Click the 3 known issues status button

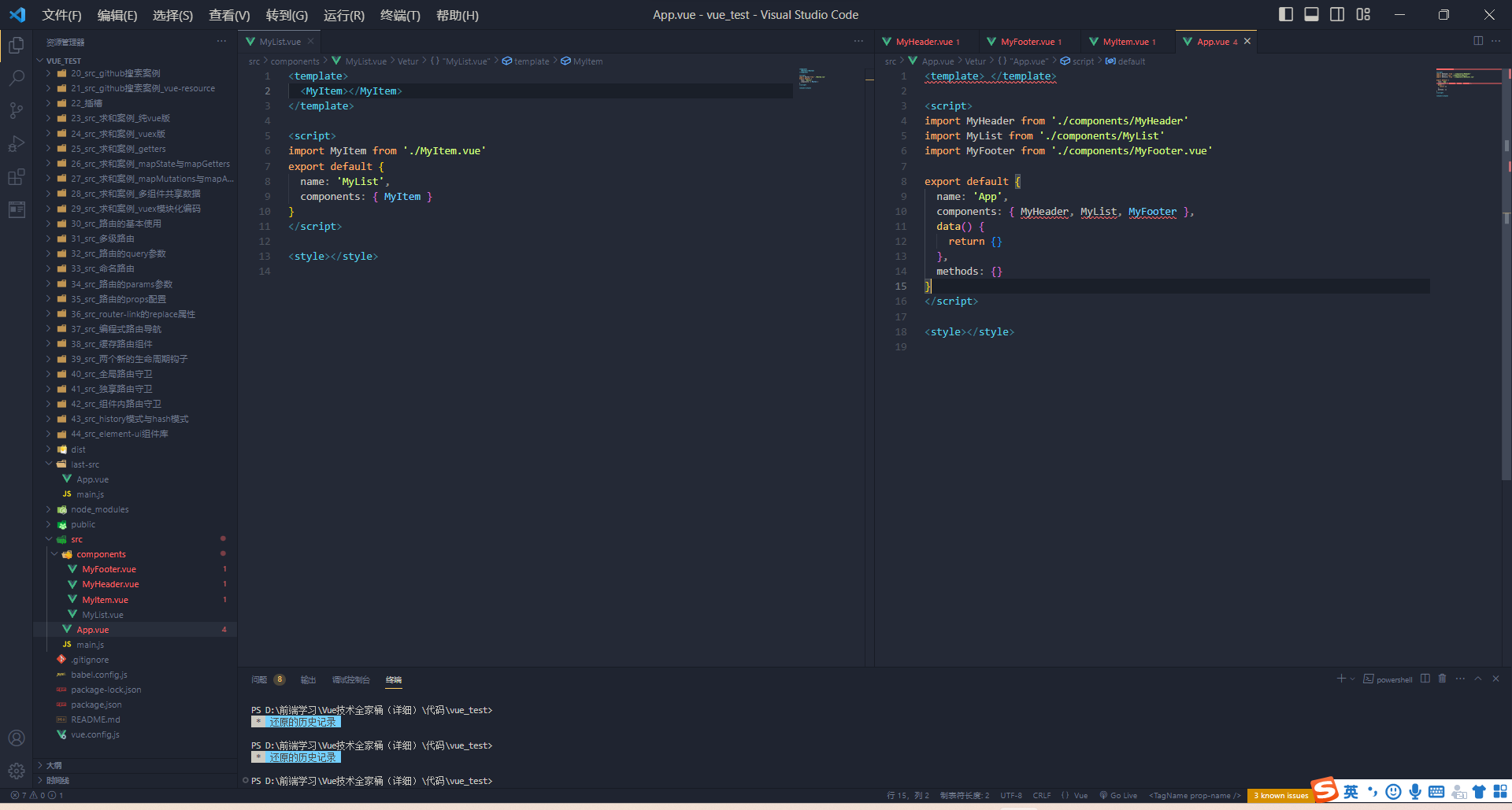pos(1280,795)
